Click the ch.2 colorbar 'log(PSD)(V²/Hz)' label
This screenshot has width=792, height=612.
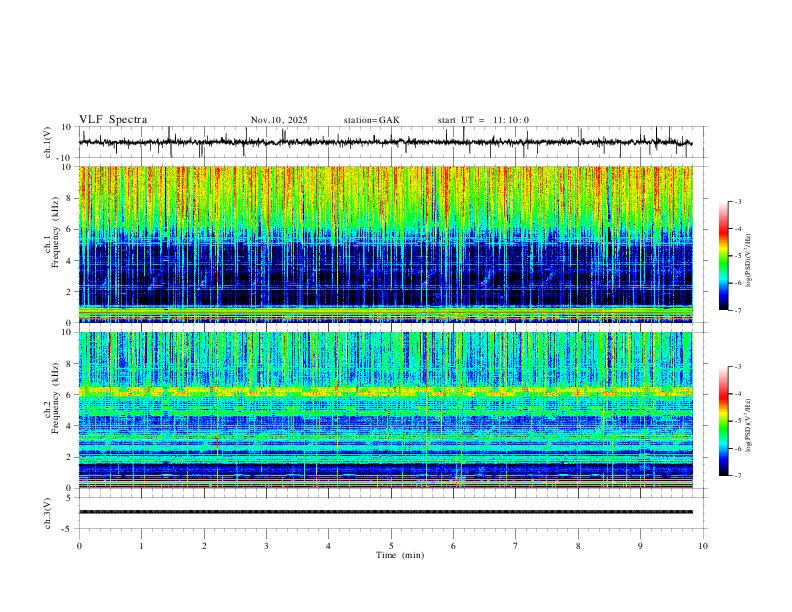point(749,425)
